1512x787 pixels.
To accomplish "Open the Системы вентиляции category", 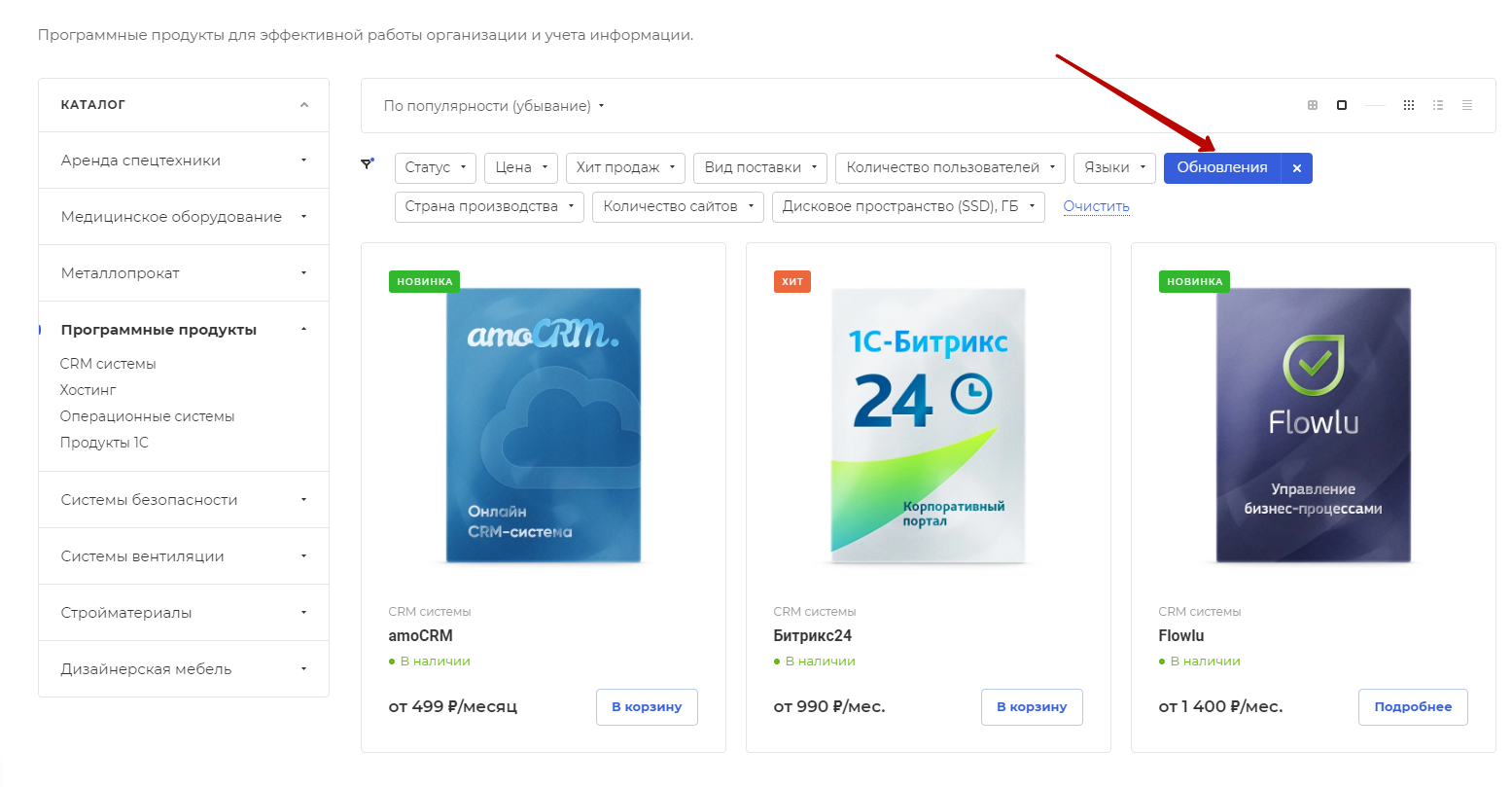I will pyautogui.click(x=184, y=556).
